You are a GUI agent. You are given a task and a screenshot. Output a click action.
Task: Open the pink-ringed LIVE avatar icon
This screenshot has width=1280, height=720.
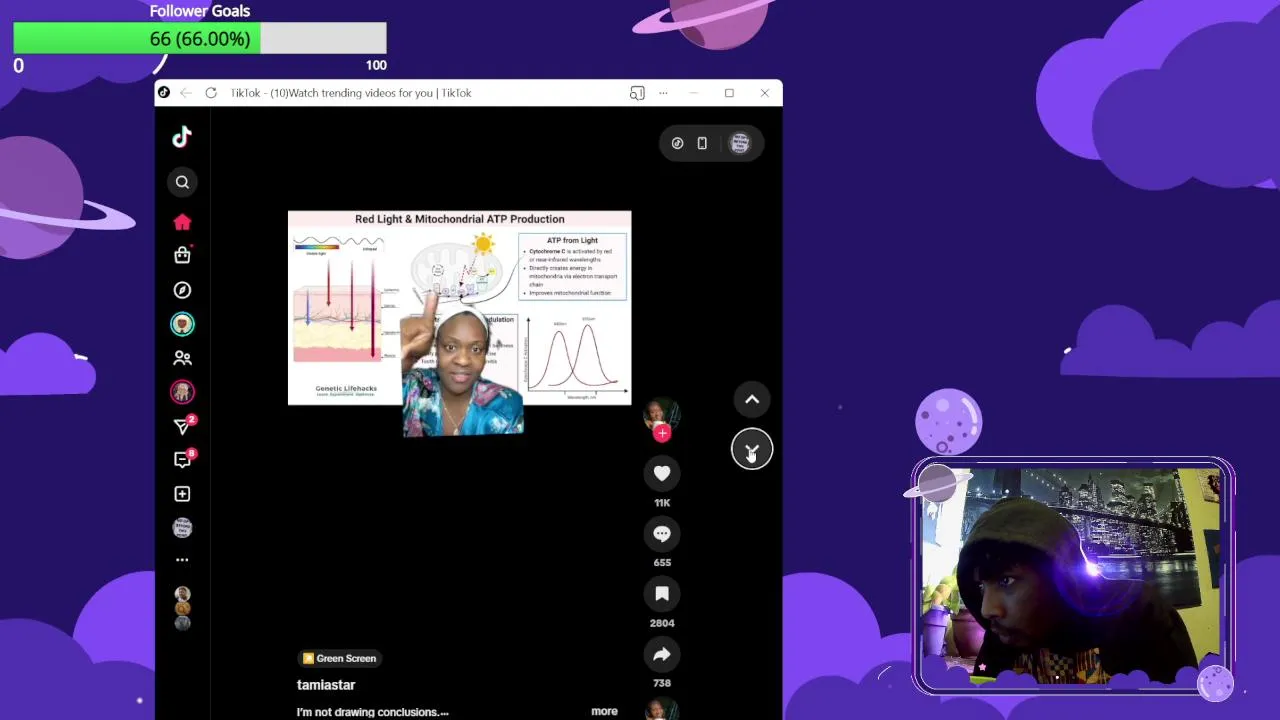point(182,392)
